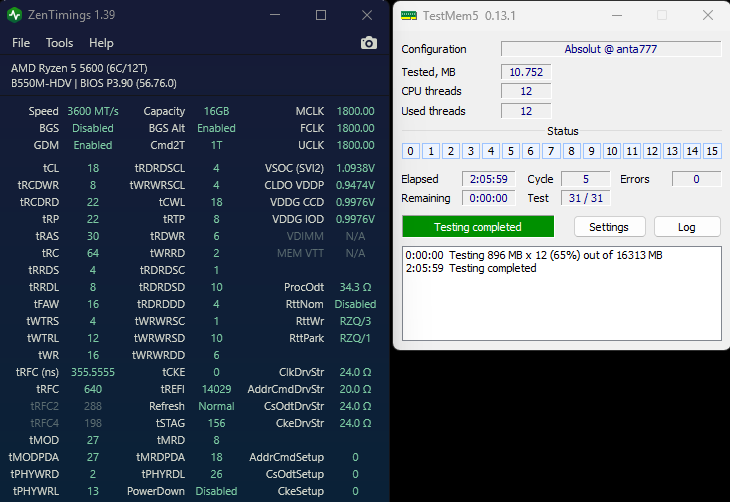Image resolution: width=730 pixels, height=502 pixels.
Task: Click the BGS value Disabled
Action: 93,128
